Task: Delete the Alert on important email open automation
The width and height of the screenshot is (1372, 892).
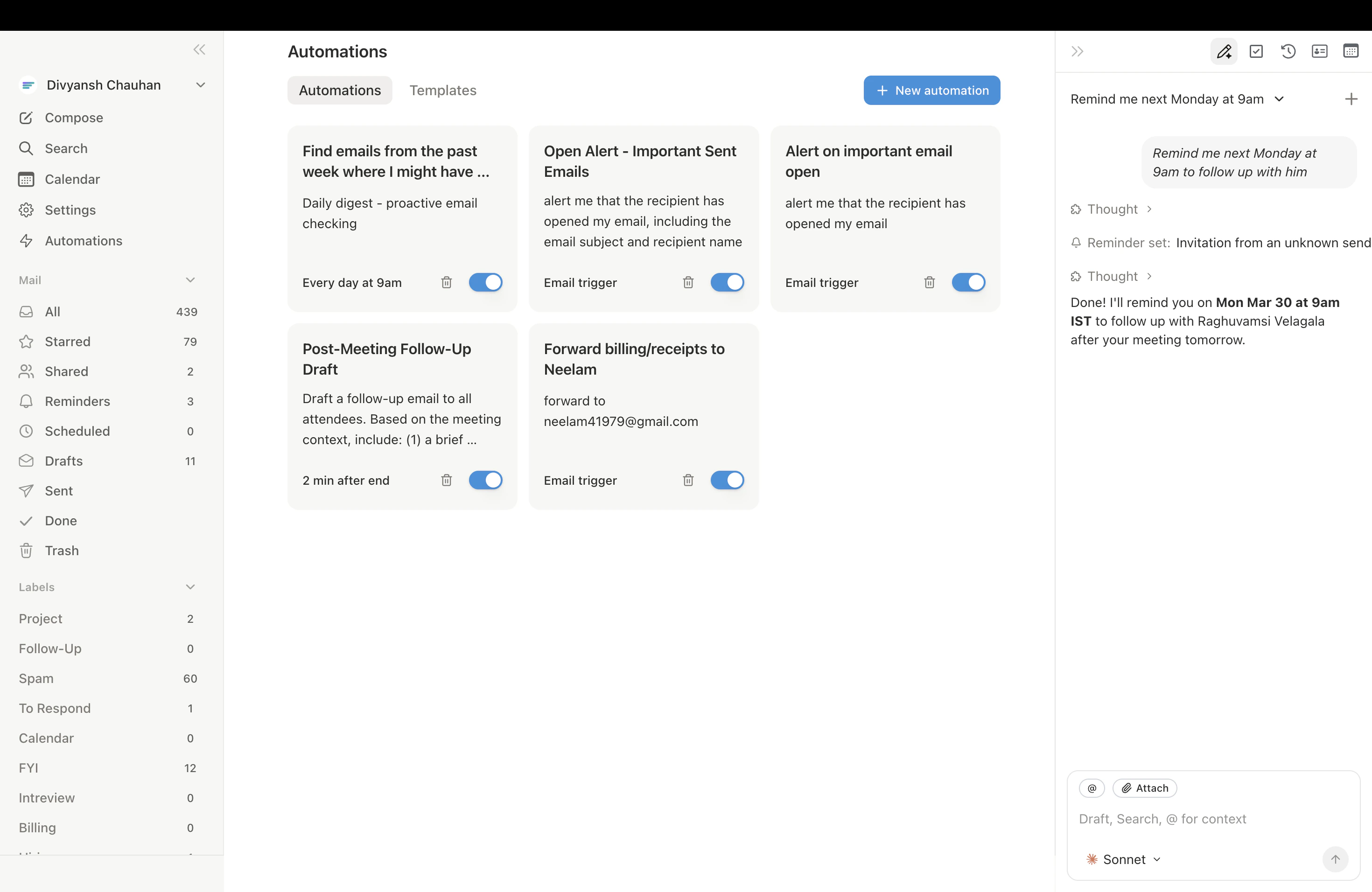Action: pos(929,282)
